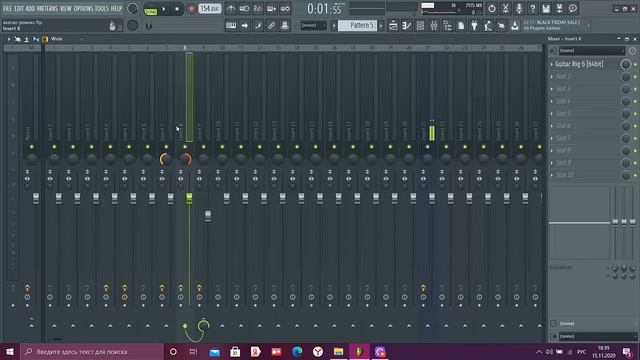
Task: Toggle the loop recording icon
Action: pos(285,9)
